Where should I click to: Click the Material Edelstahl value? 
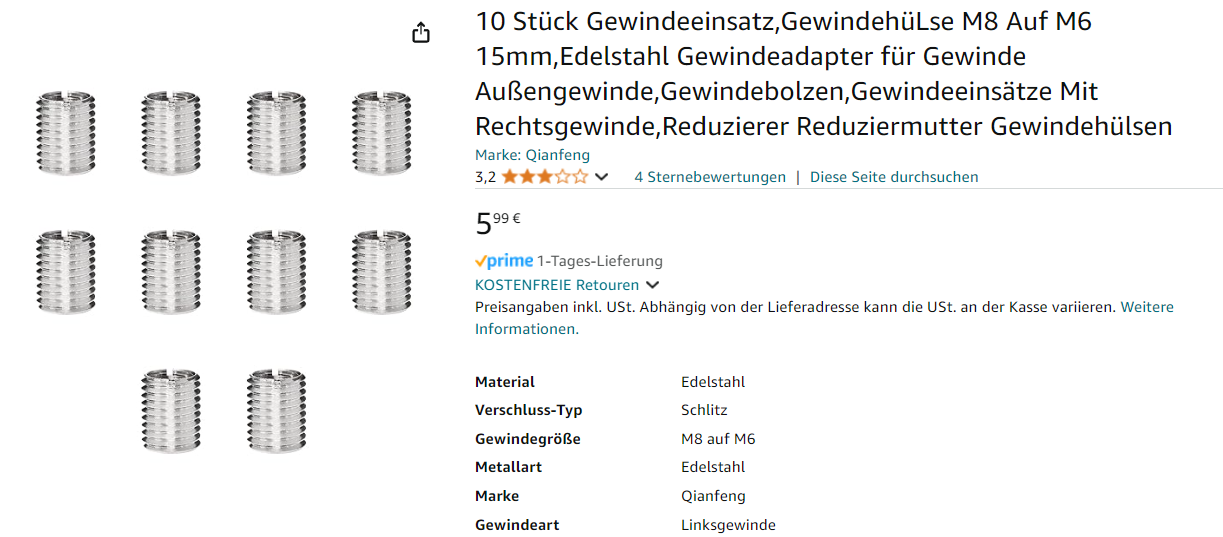click(x=713, y=382)
